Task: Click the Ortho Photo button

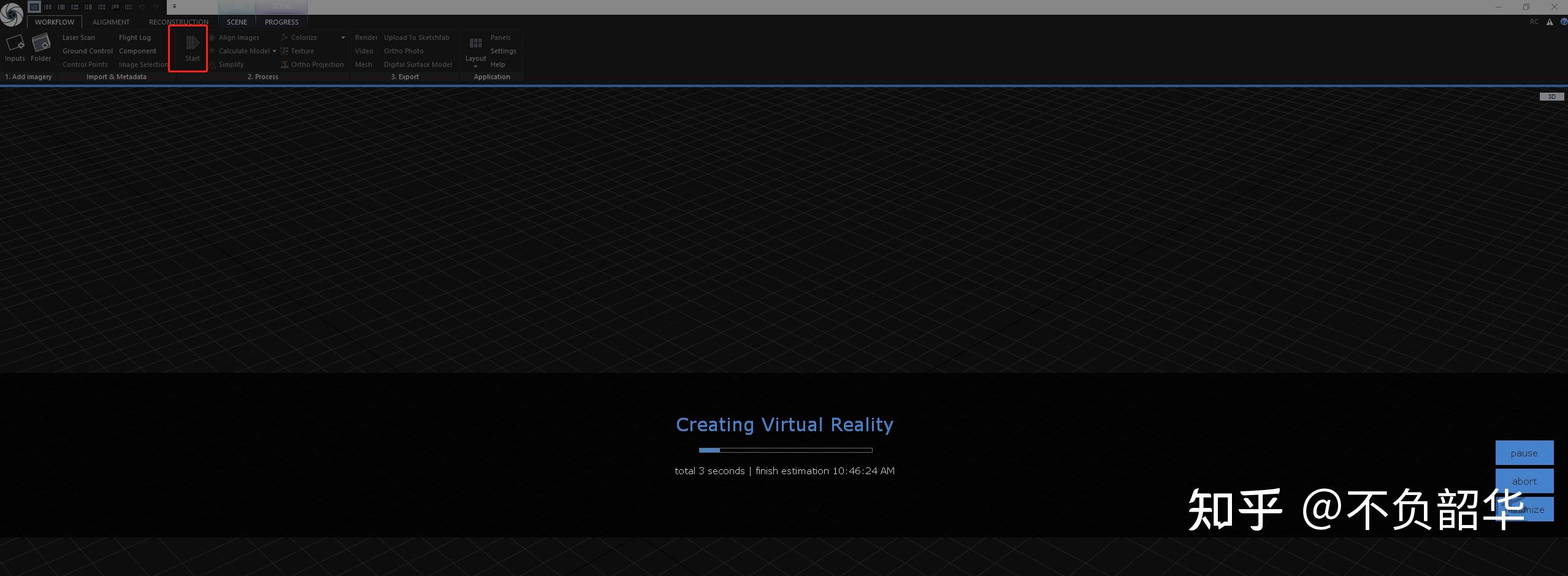Action: [403, 51]
